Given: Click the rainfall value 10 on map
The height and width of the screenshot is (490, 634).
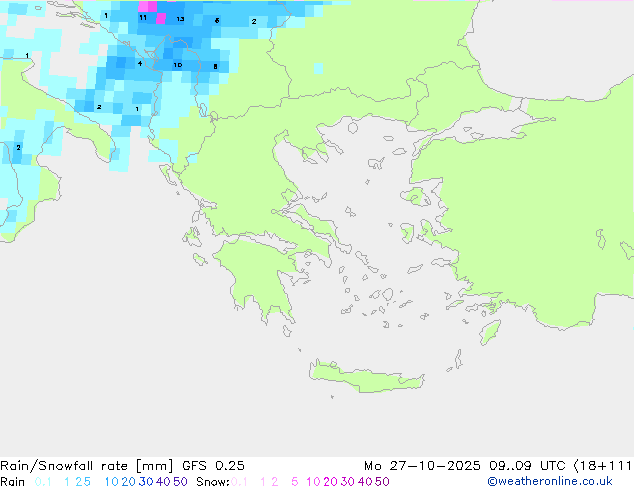Looking at the screenshot, I should point(178,65).
